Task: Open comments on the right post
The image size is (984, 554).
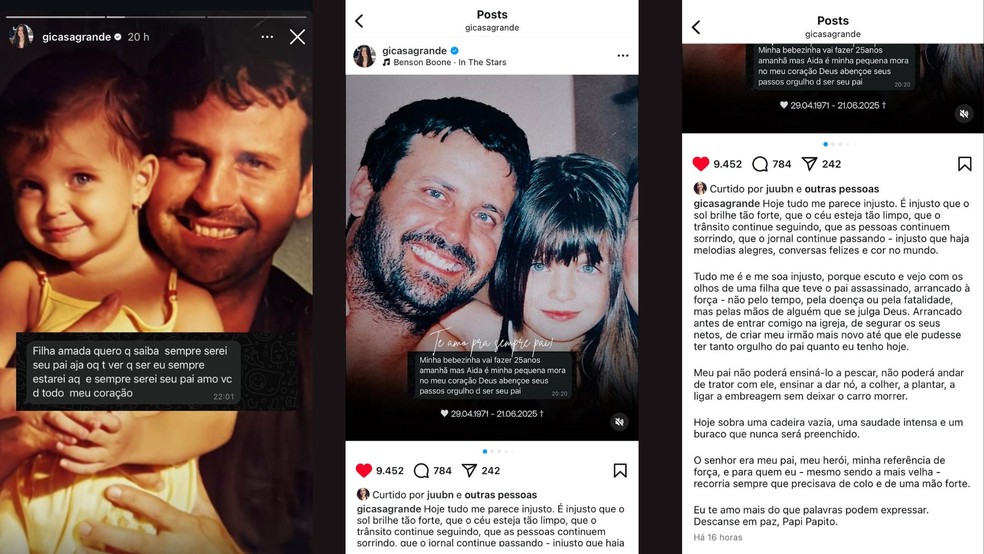Action: (x=760, y=164)
